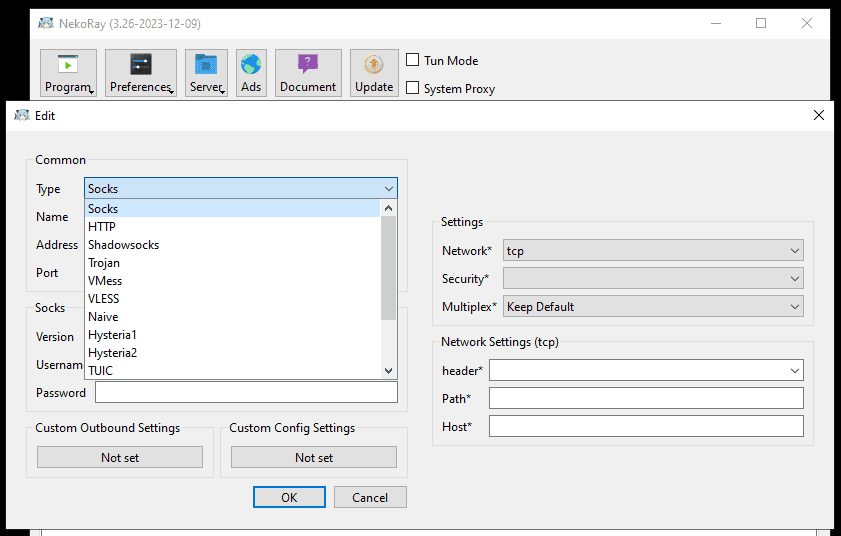The image size is (841, 536).
Task: Click the type list scrollbar thumb
Action: pyautogui.click(x=389, y=268)
